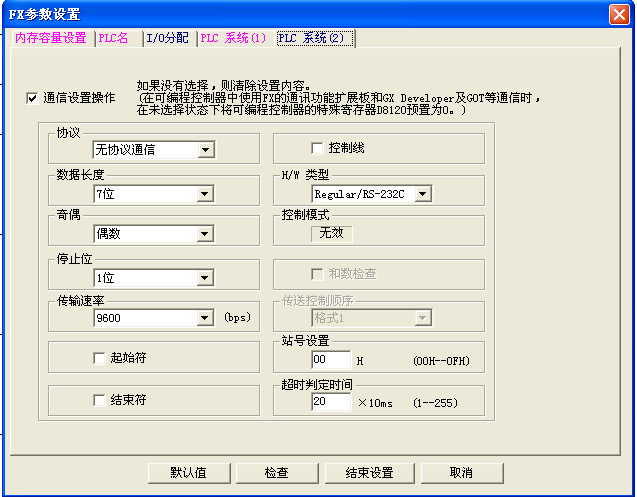
Task: Open the 传输速率 baud rate dropdown
Action: 205,318
